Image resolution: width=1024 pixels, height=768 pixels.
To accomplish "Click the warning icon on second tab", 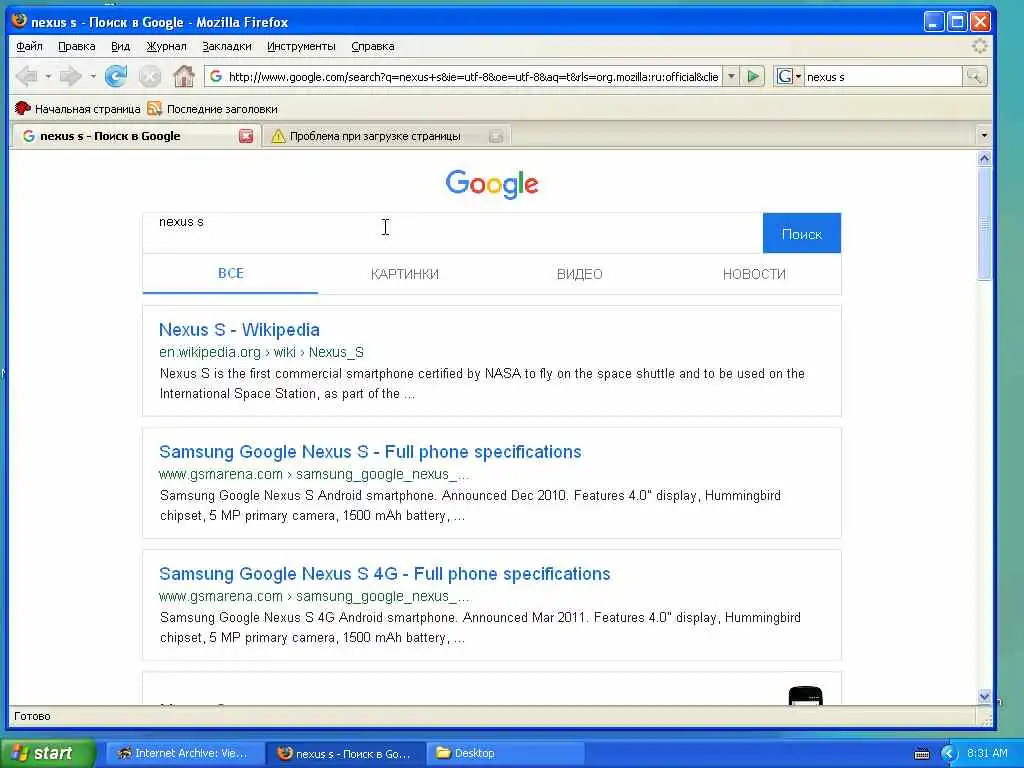I will (278, 136).
